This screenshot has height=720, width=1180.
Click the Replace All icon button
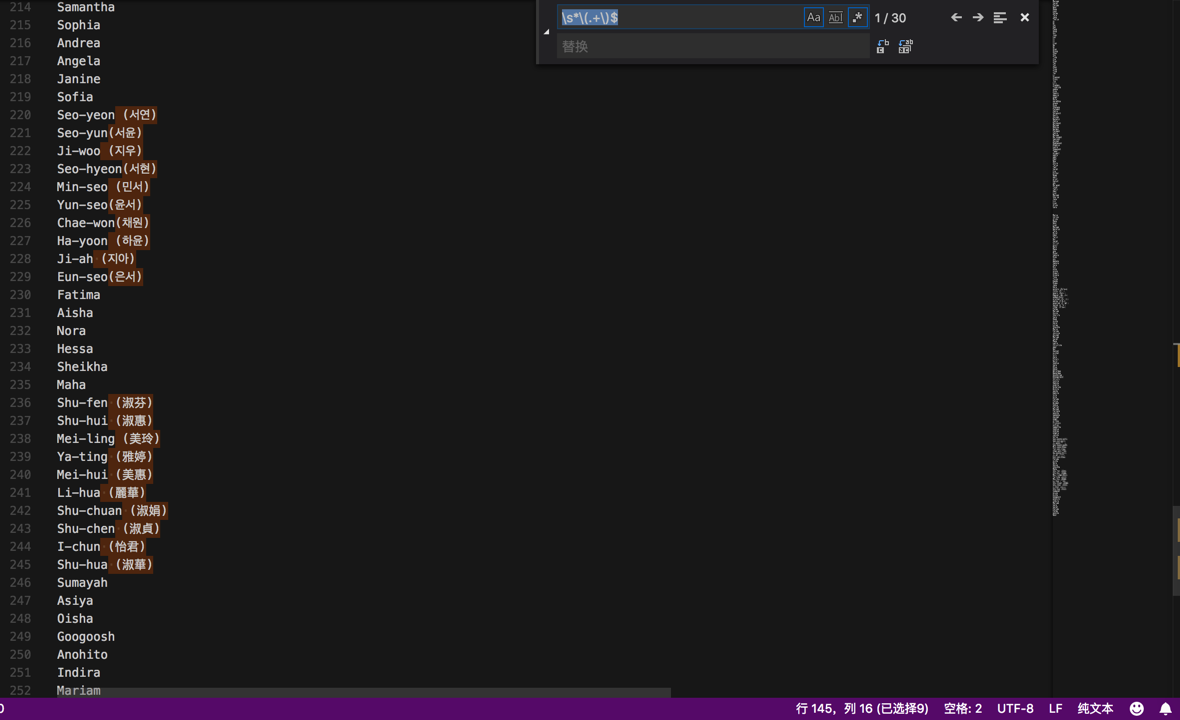(x=905, y=47)
